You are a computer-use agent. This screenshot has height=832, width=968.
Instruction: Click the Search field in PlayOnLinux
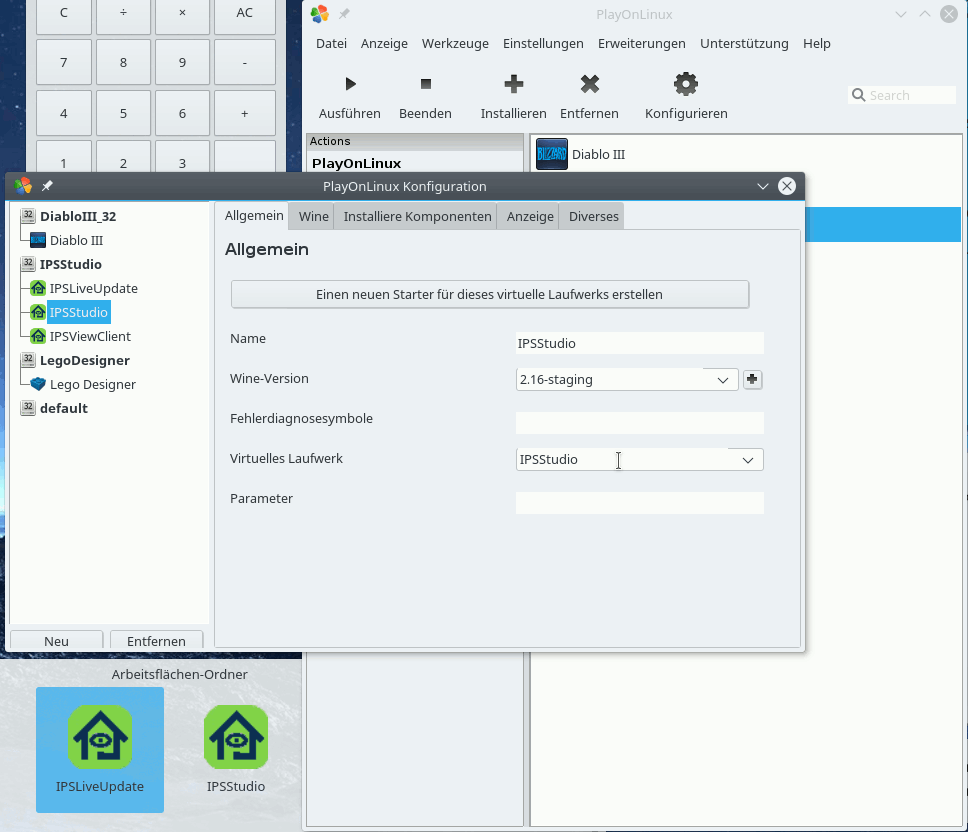point(902,95)
